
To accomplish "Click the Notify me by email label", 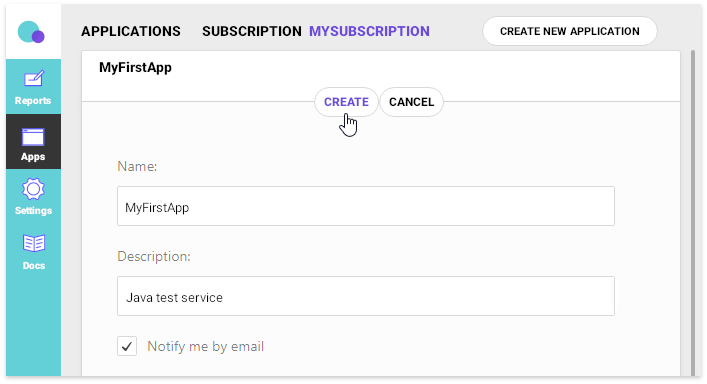I will 206,346.
